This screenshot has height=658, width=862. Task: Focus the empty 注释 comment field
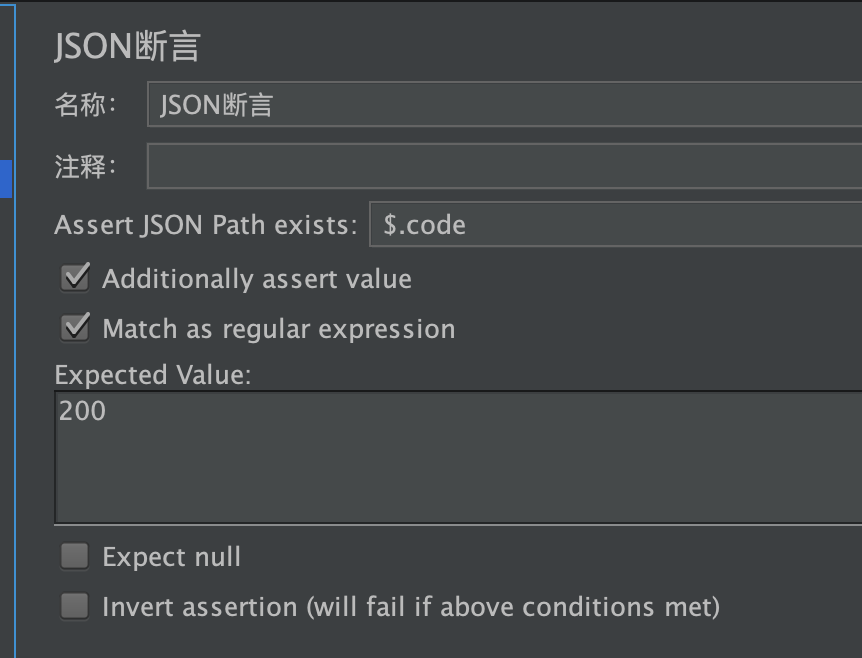(505, 165)
